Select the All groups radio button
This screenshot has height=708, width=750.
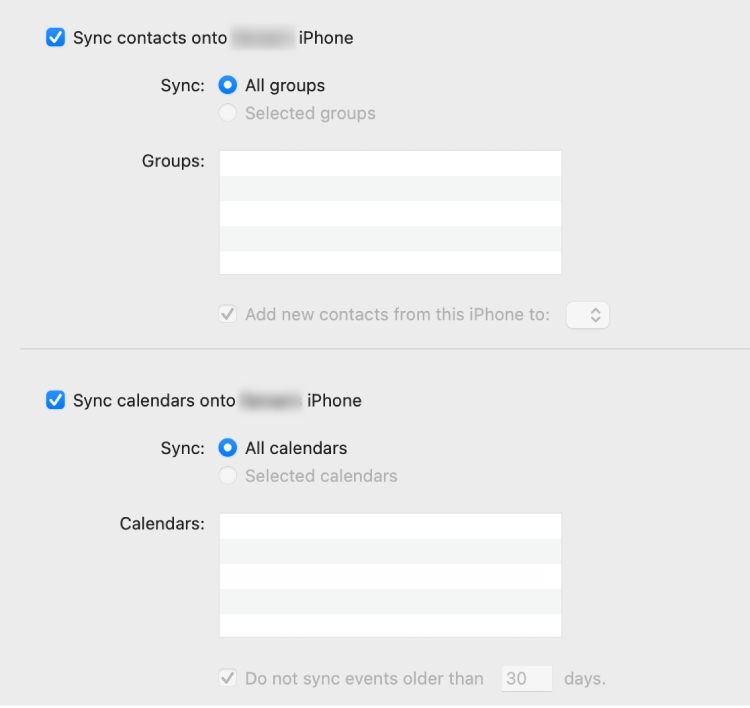click(228, 85)
